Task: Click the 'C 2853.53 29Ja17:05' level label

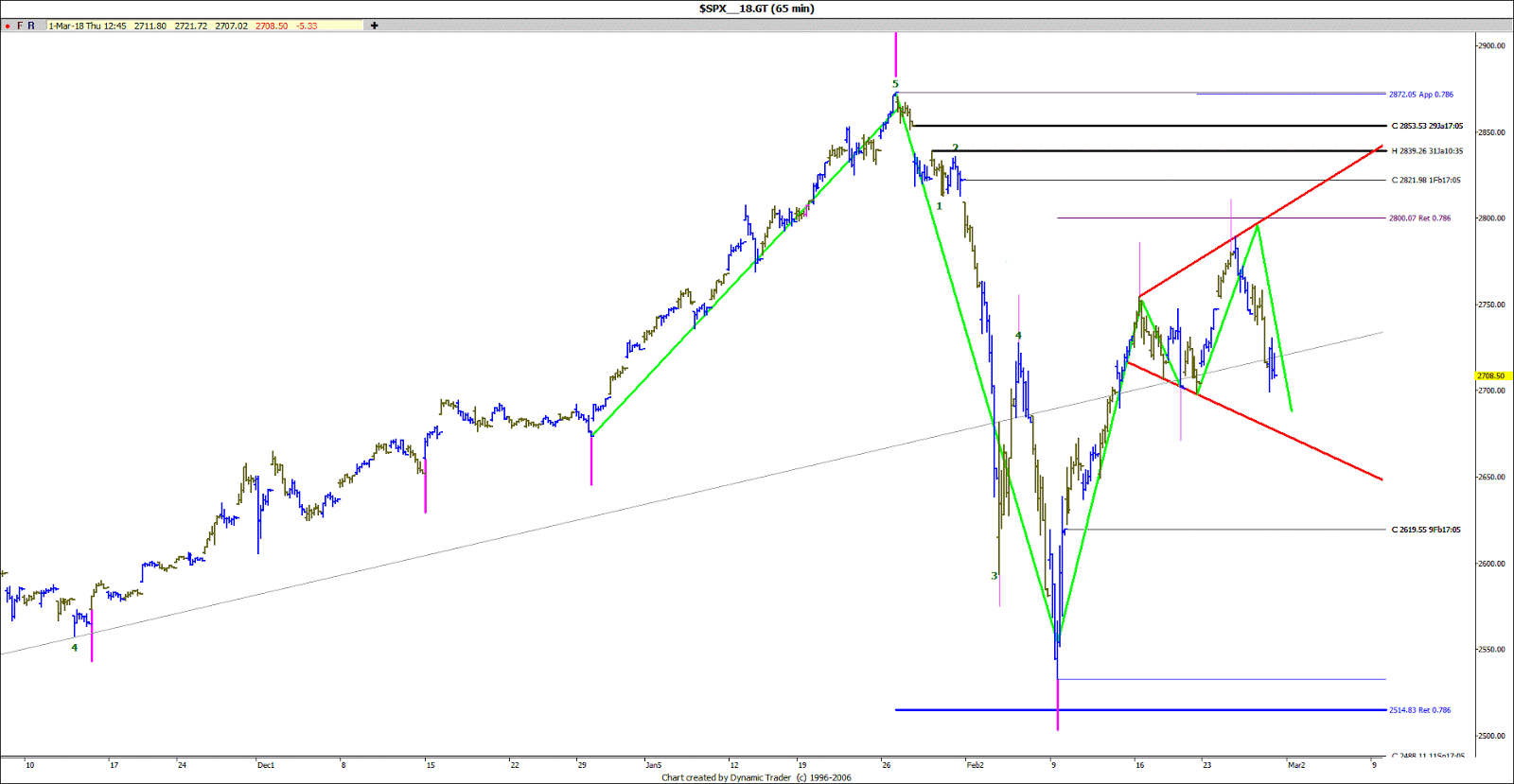Action: point(1427,126)
